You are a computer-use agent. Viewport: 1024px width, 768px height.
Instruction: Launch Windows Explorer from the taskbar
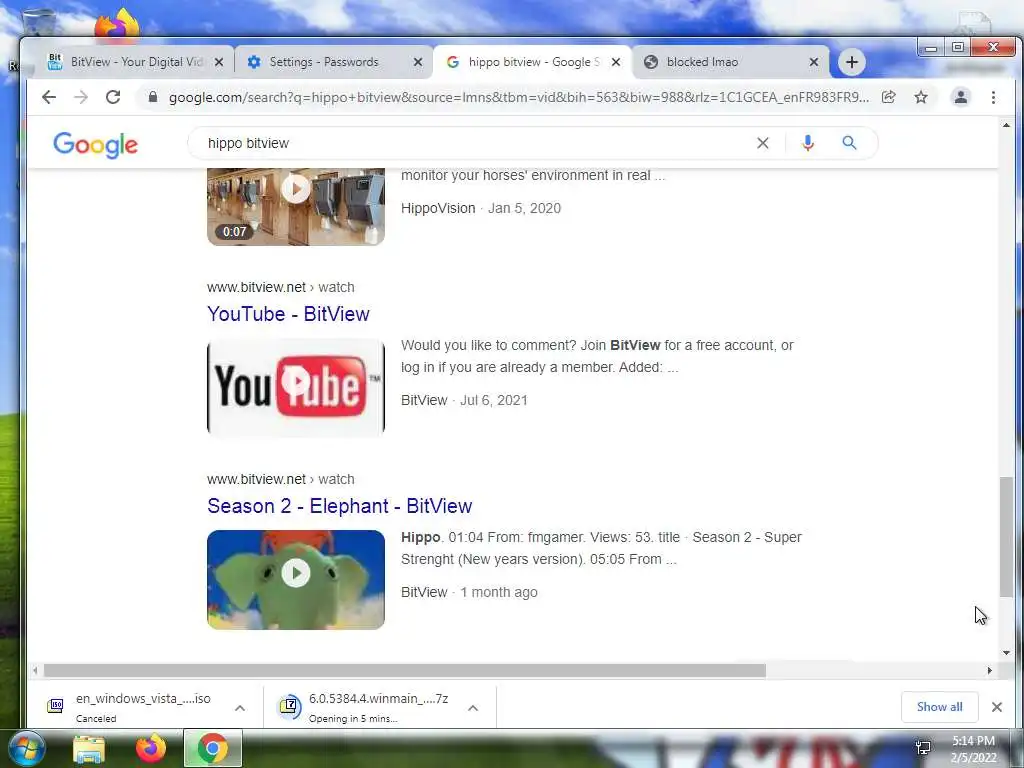coord(89,748)
